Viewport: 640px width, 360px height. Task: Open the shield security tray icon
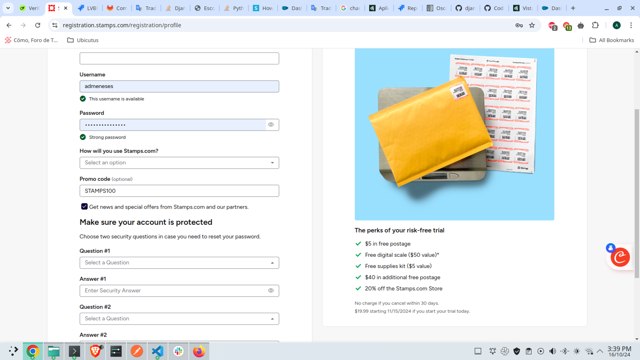tap(517, 351)
